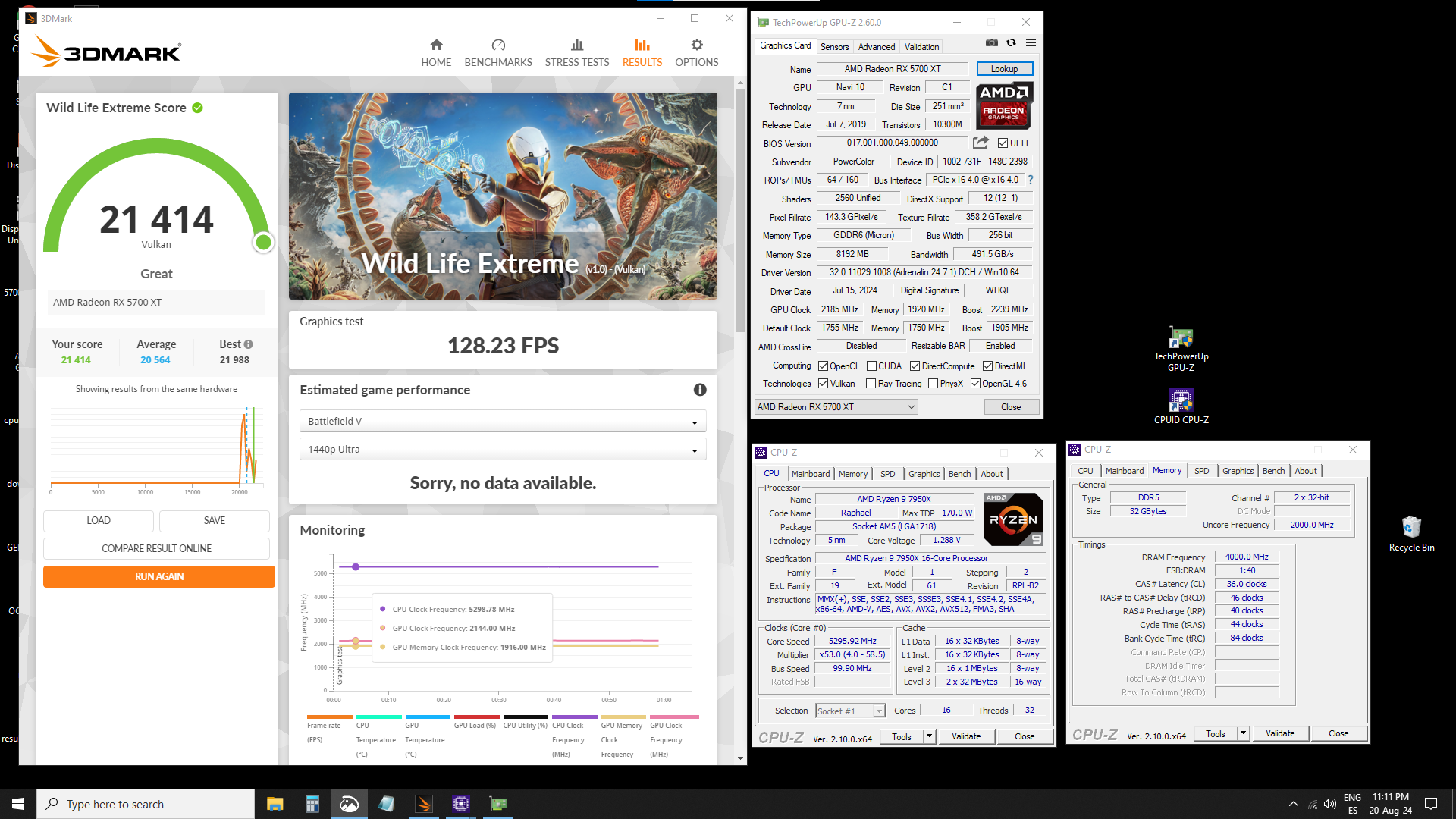The width and height of the screenshot is (1456, 819).
Task: Click the red GPU Load legend swatch
Action: 476,717
